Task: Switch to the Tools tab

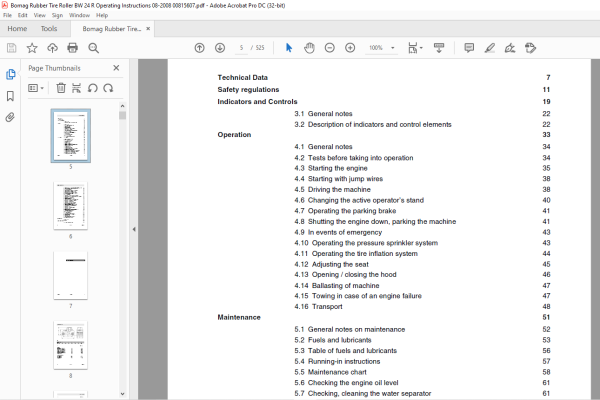Action: [x=49, y=29]
